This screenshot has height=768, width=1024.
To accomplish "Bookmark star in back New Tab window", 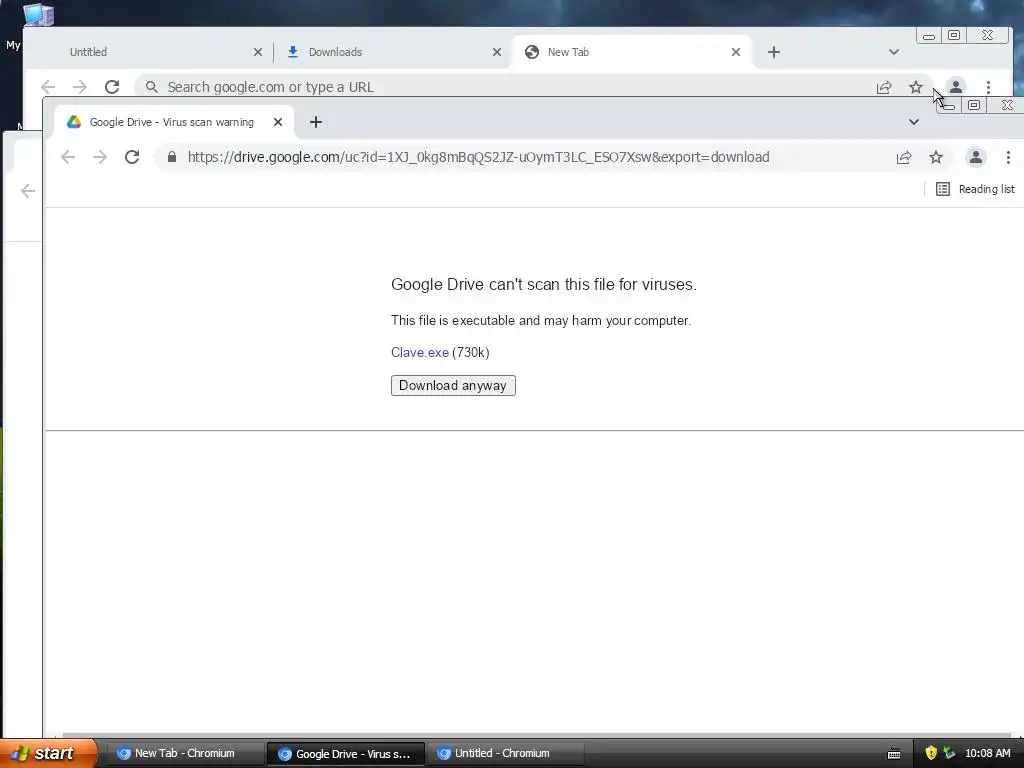I will tap(916, 87).
